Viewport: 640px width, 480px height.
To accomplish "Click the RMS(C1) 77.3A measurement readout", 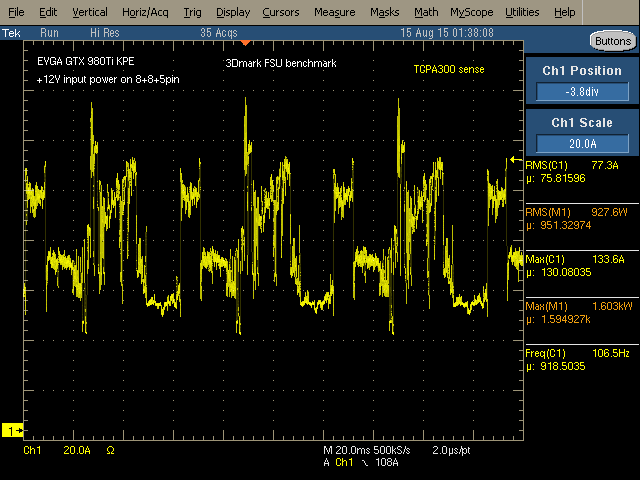I will pos(572,165).
